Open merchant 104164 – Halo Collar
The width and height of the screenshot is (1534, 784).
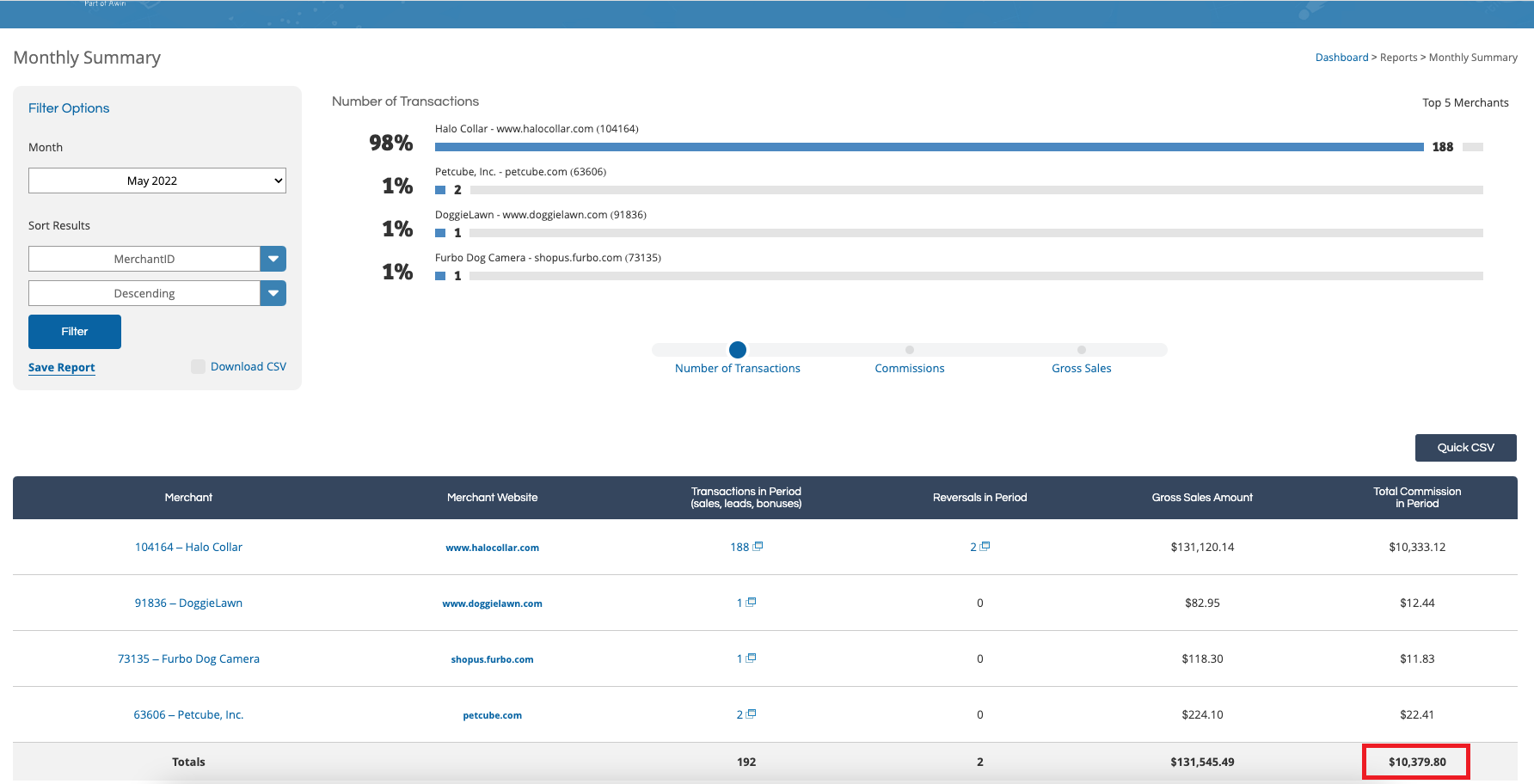188,547
